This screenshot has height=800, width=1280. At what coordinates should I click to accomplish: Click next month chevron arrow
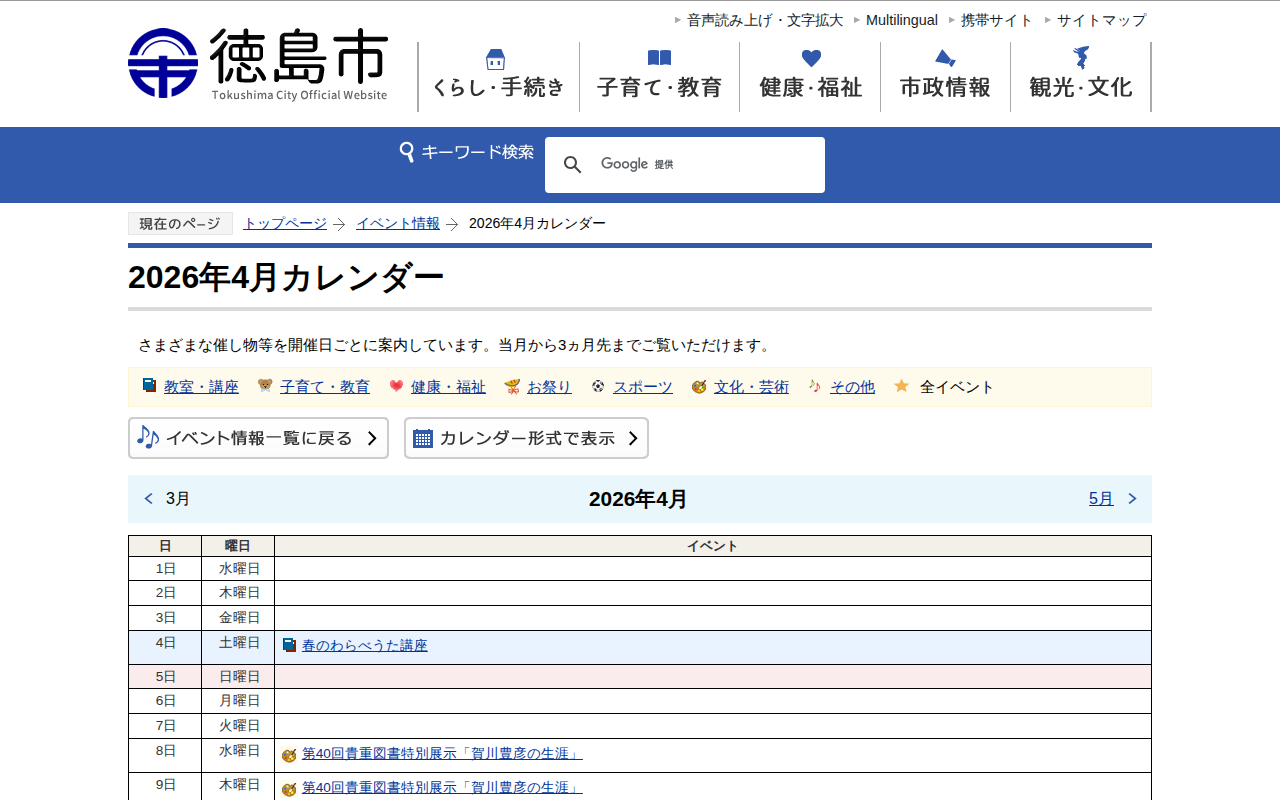(1132, 498)
